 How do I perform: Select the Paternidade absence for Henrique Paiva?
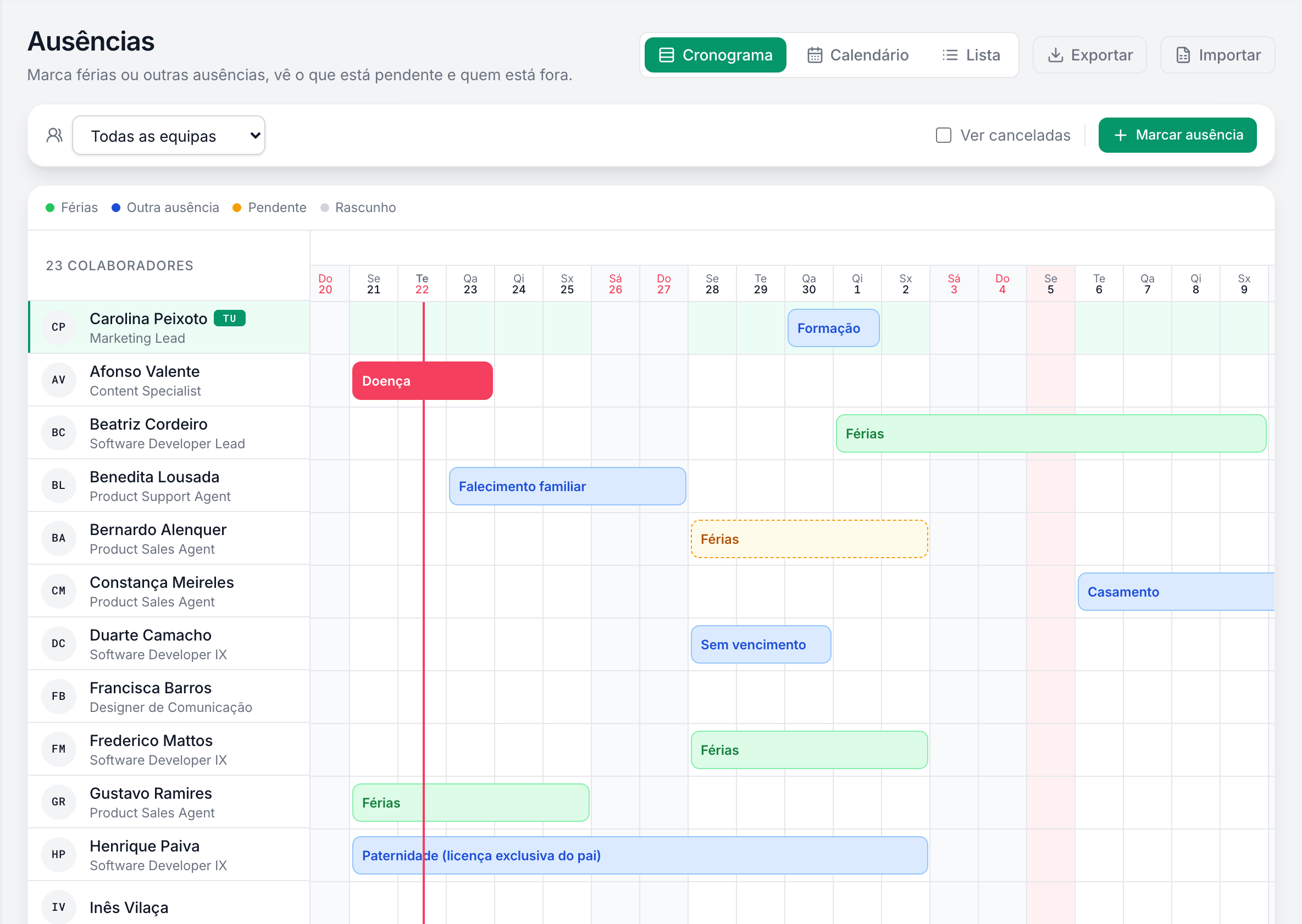640,856
